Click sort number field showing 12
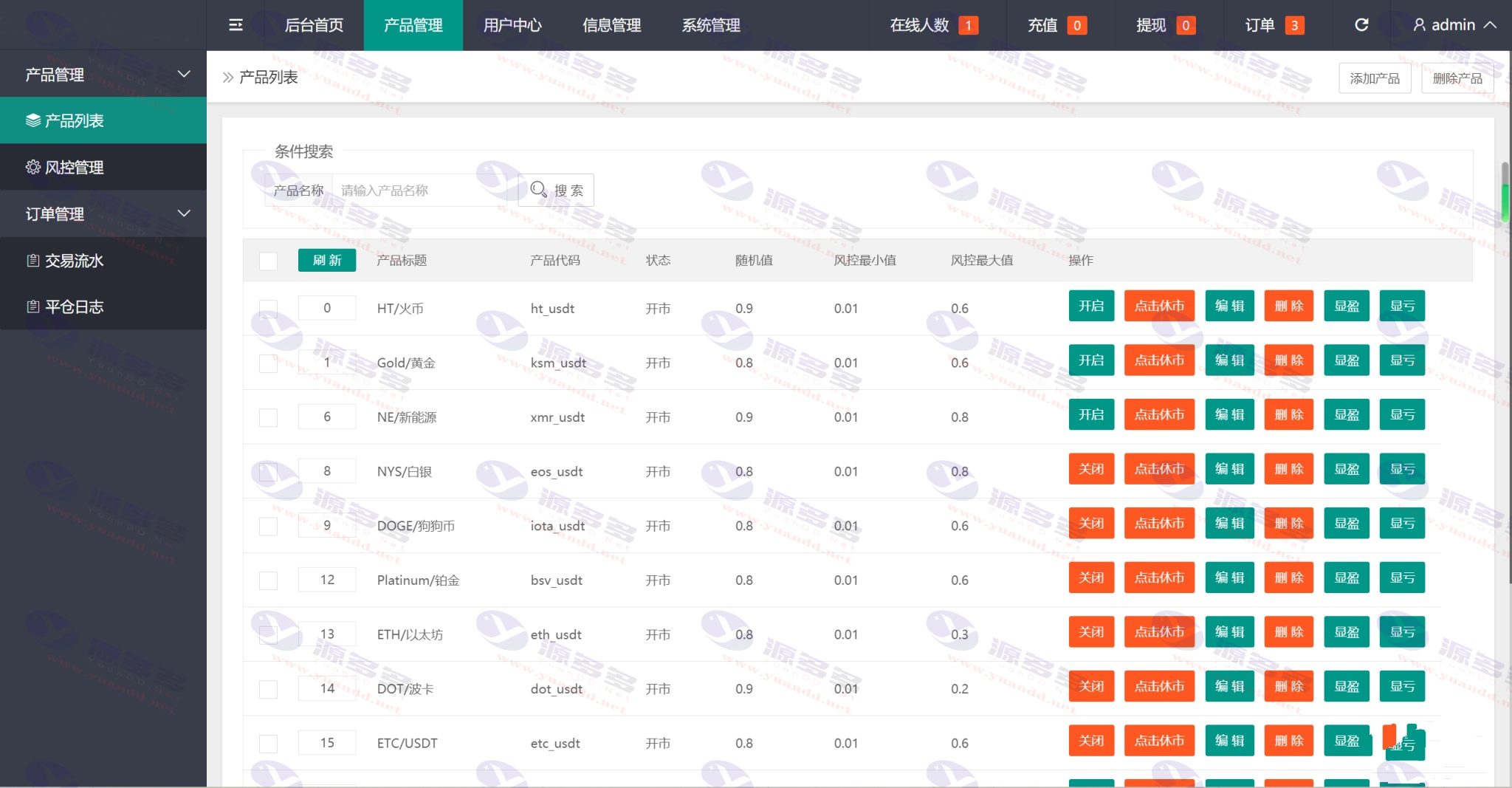 click(327, 580)
